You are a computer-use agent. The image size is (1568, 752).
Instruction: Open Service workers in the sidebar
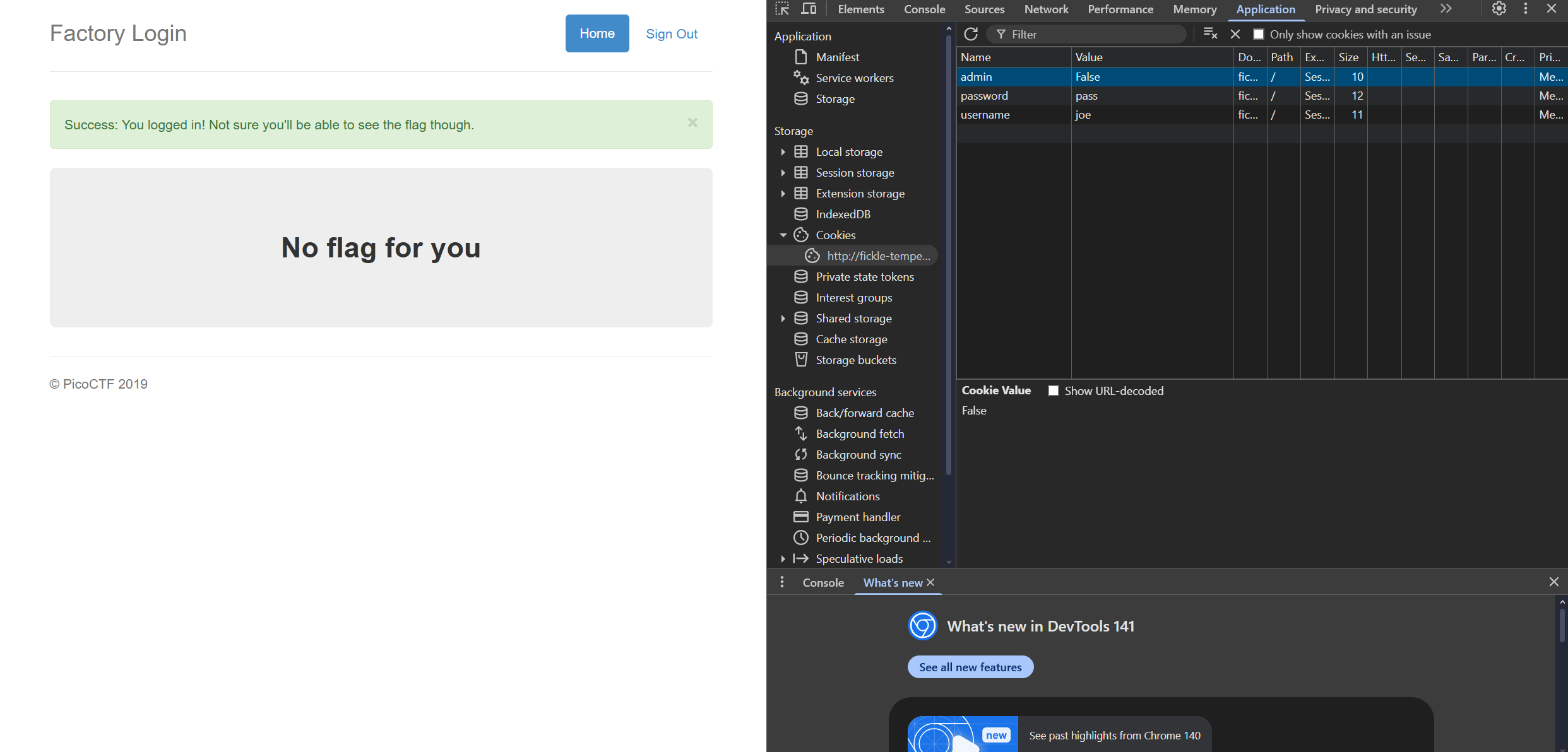854,78
